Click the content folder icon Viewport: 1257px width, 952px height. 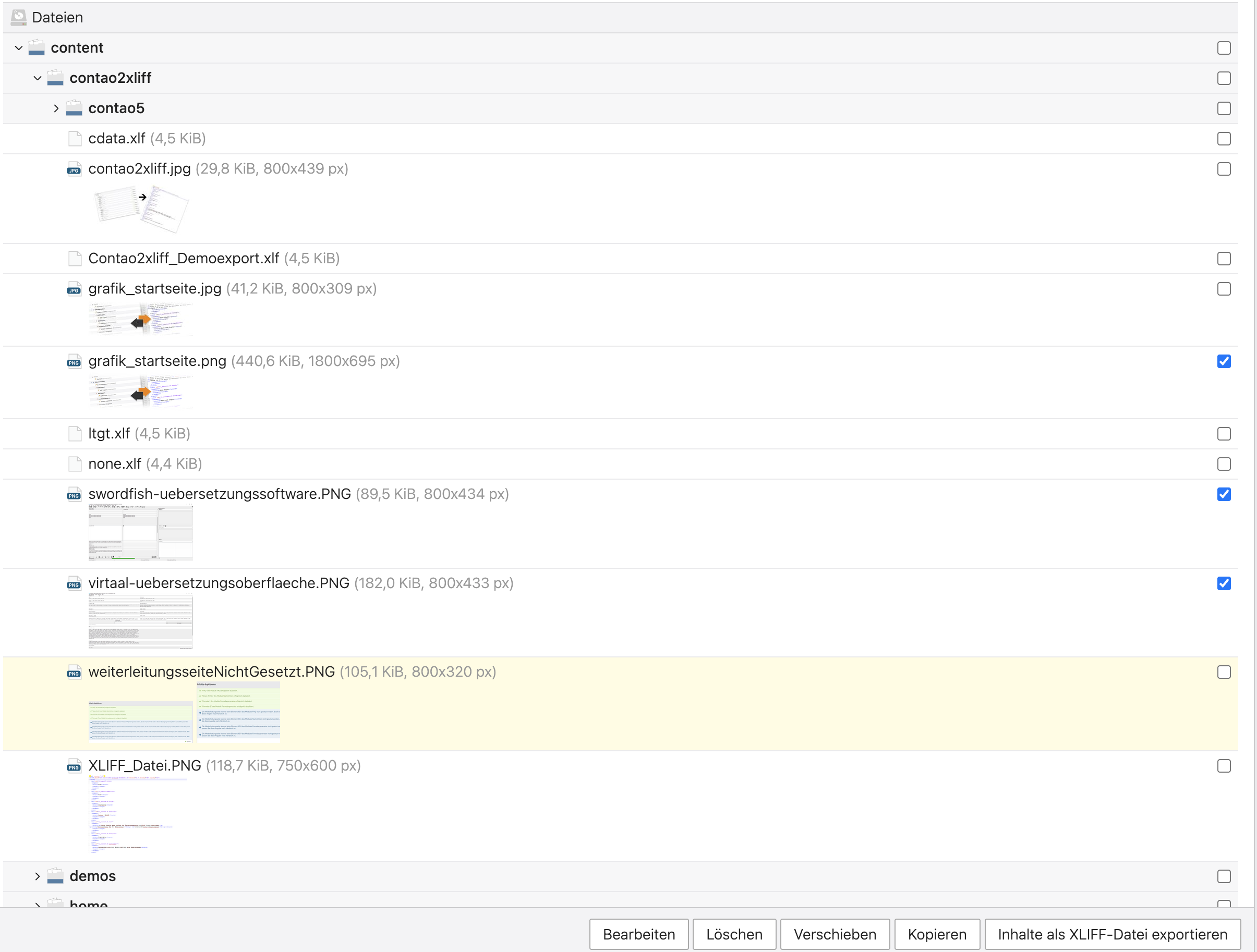click(37, 48)
